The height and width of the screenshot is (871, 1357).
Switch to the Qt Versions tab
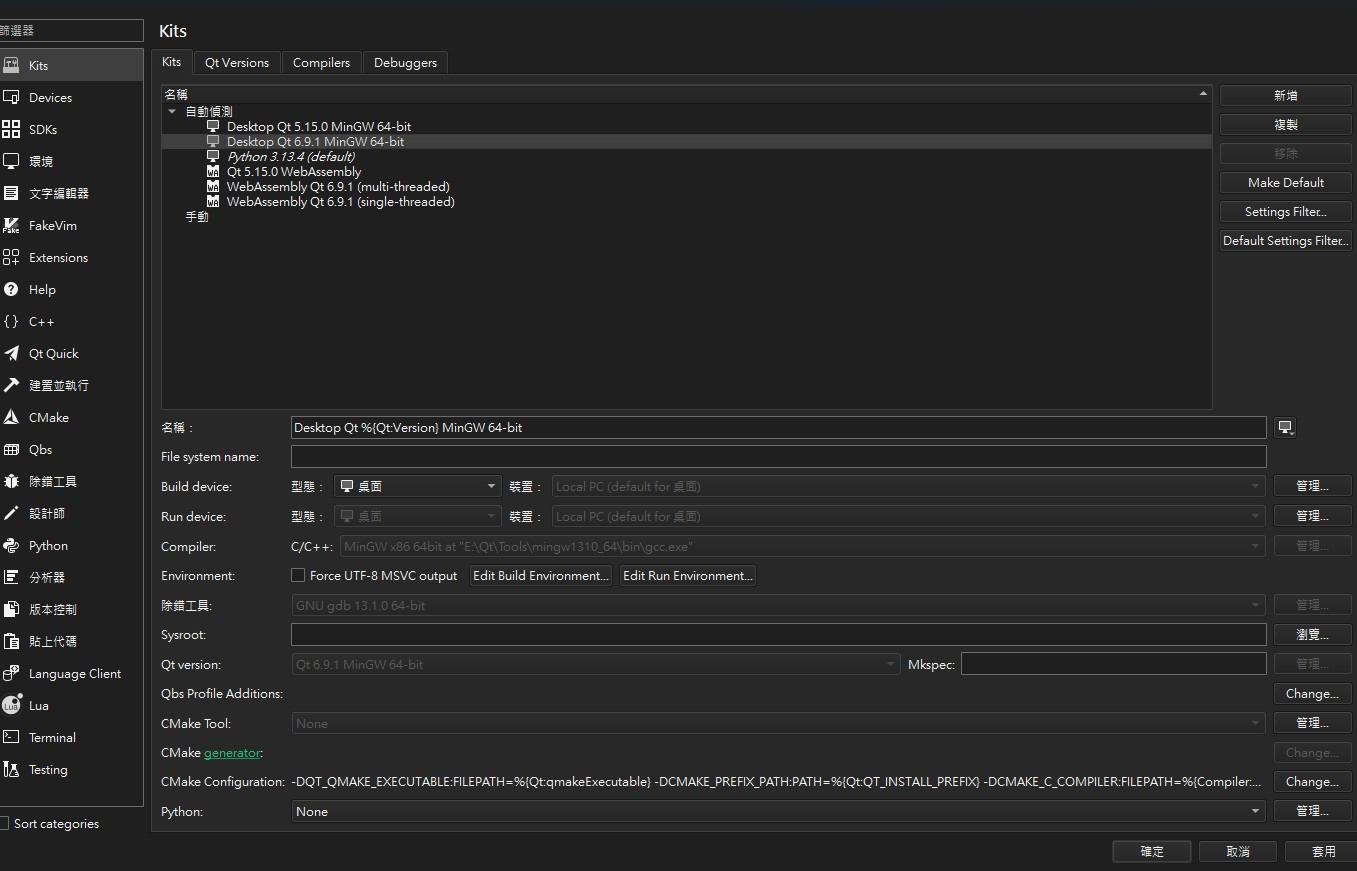click(237, 62)
